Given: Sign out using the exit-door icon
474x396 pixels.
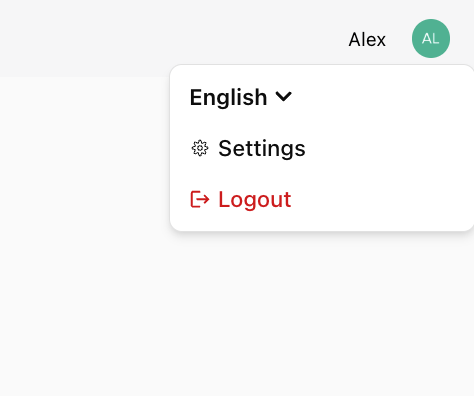Looking at the screenshot, I should pos(200,199).
